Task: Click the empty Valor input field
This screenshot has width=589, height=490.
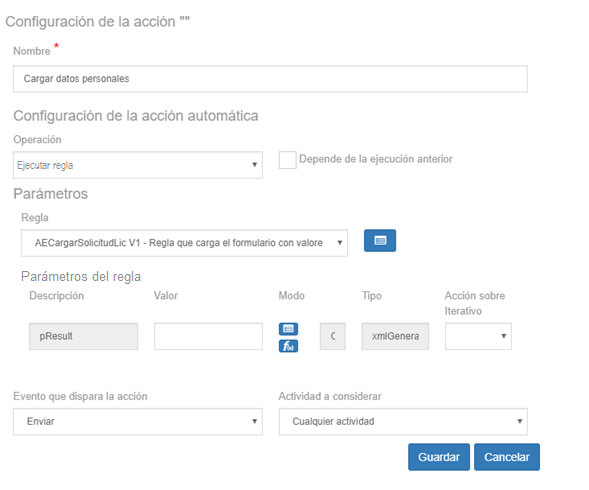Action: click(x=208, y=336)
